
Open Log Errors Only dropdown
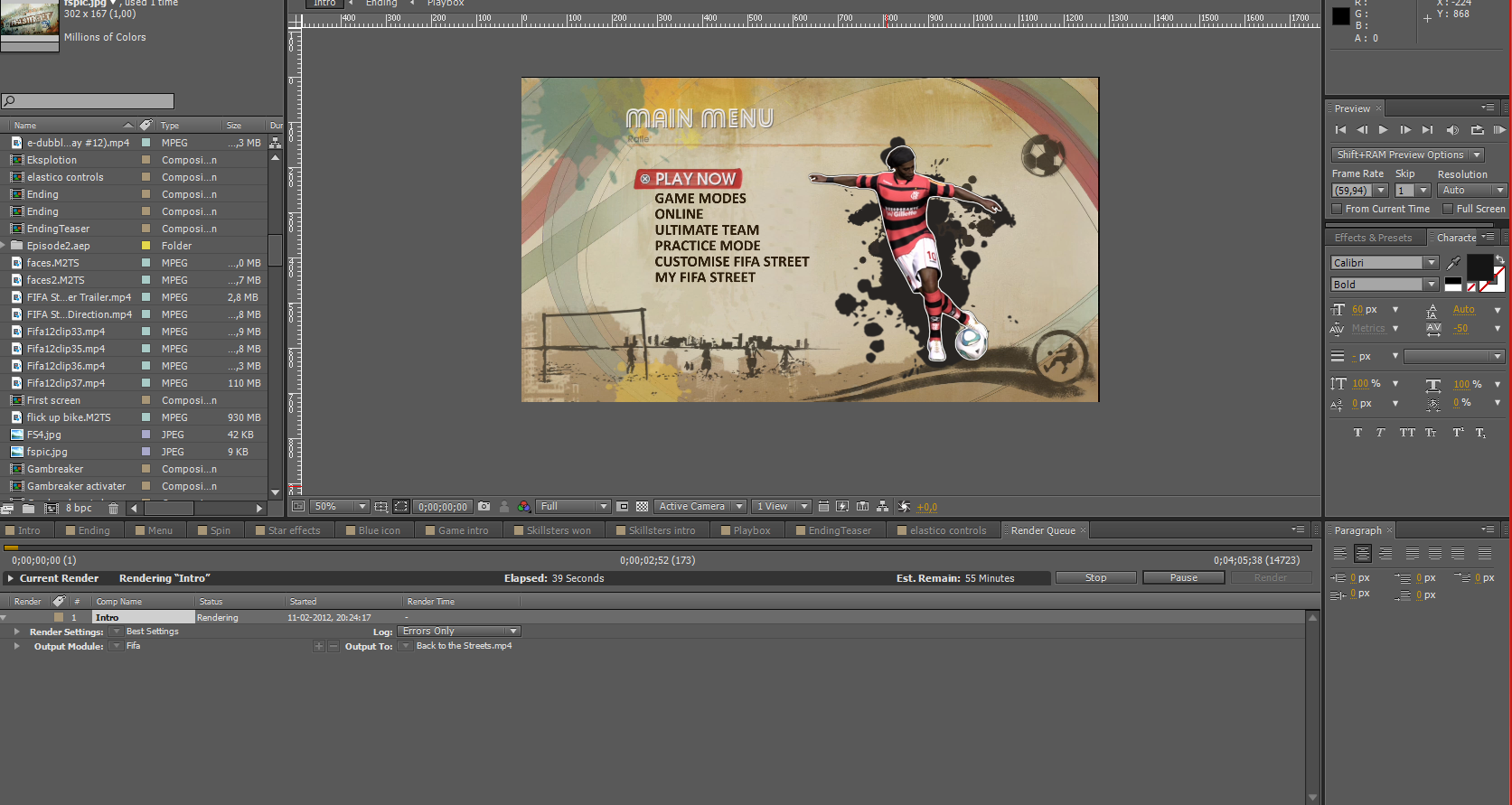[459, 632]
